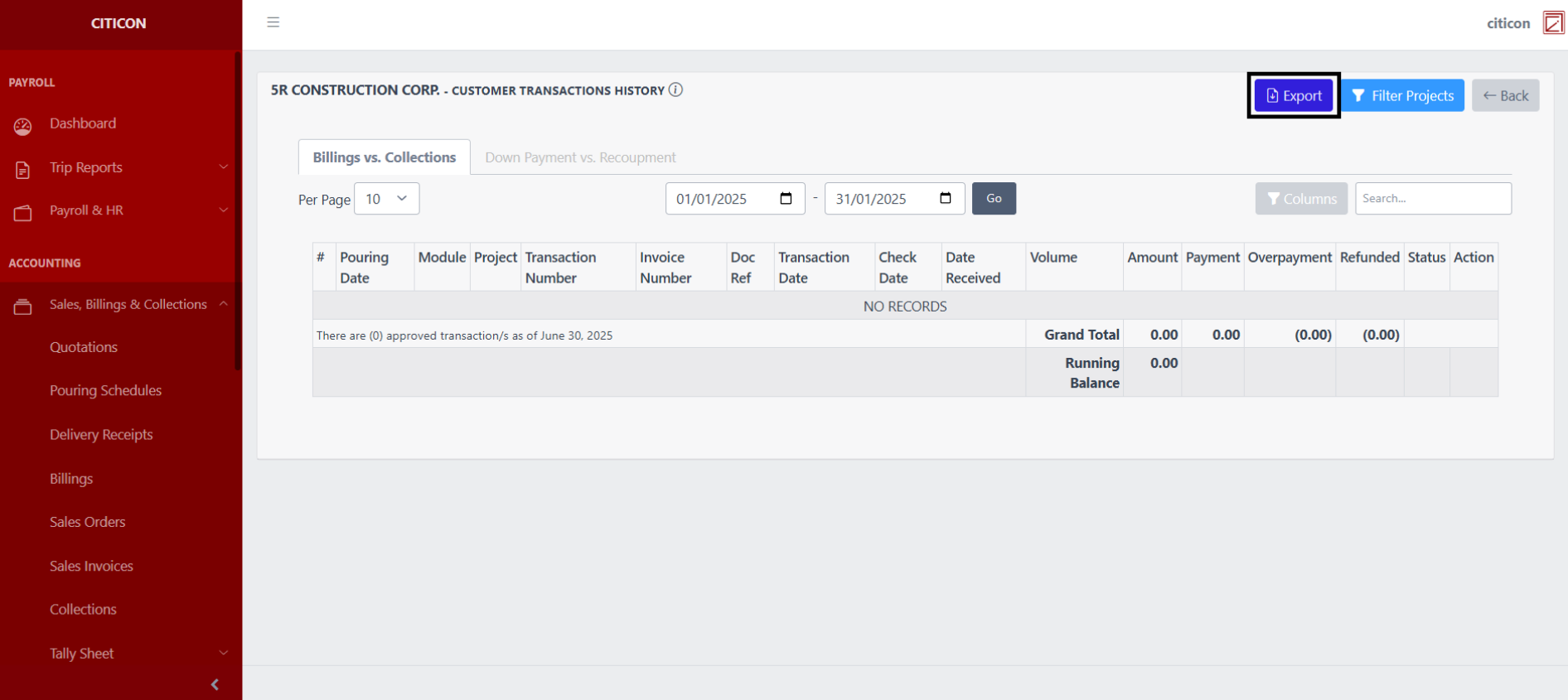The image size is (1568, 700).
Task: Click into the Search input field
Action: click(1432, 199)
